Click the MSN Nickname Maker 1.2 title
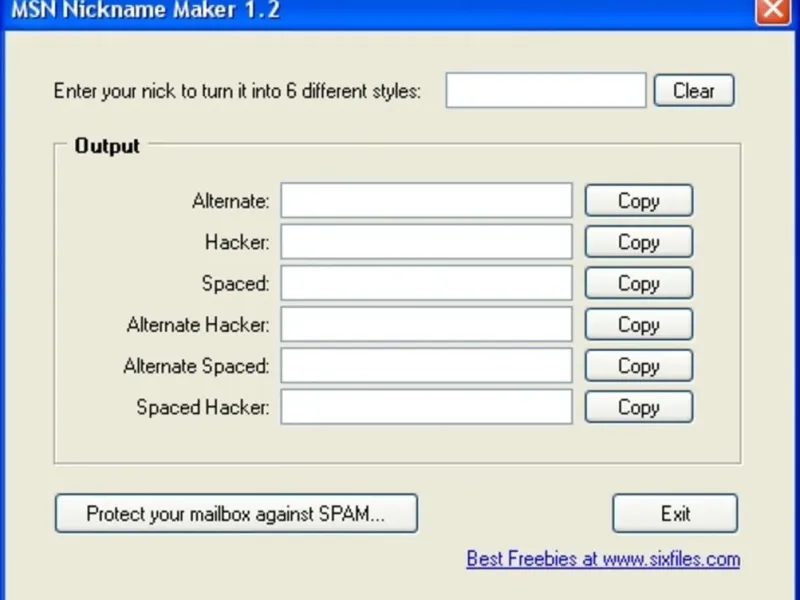Image resolution: width=800 pixels, height=600 pixels. [145, 10]
